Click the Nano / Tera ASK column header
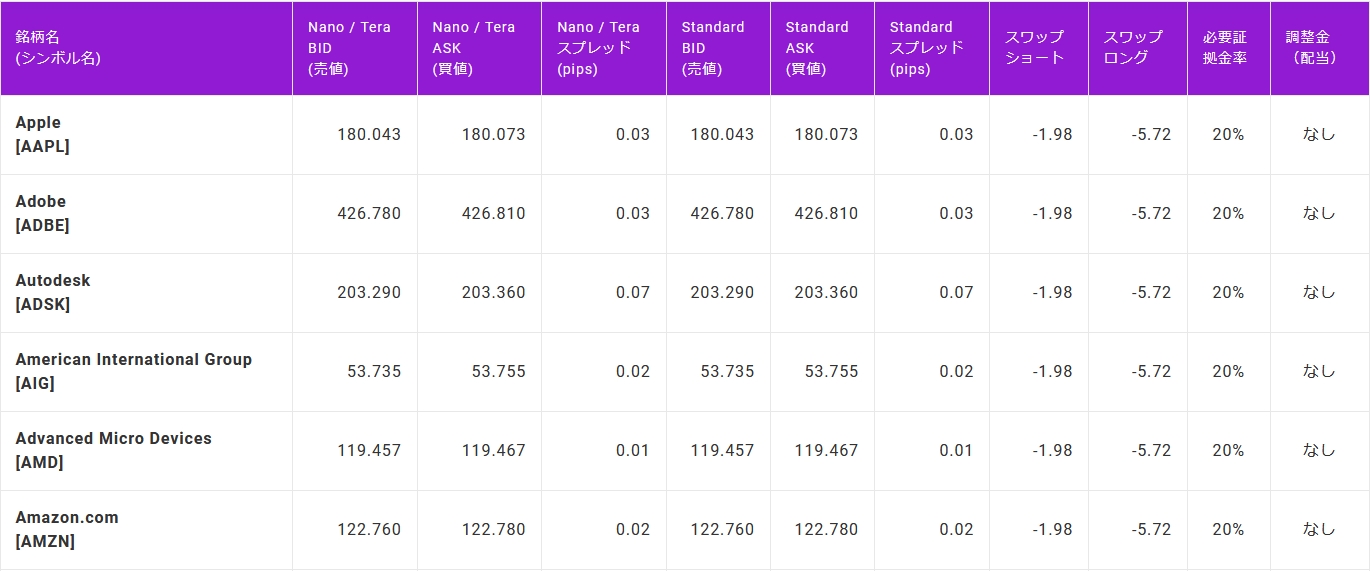This screenshot has height=571, width=1370. 473,48
